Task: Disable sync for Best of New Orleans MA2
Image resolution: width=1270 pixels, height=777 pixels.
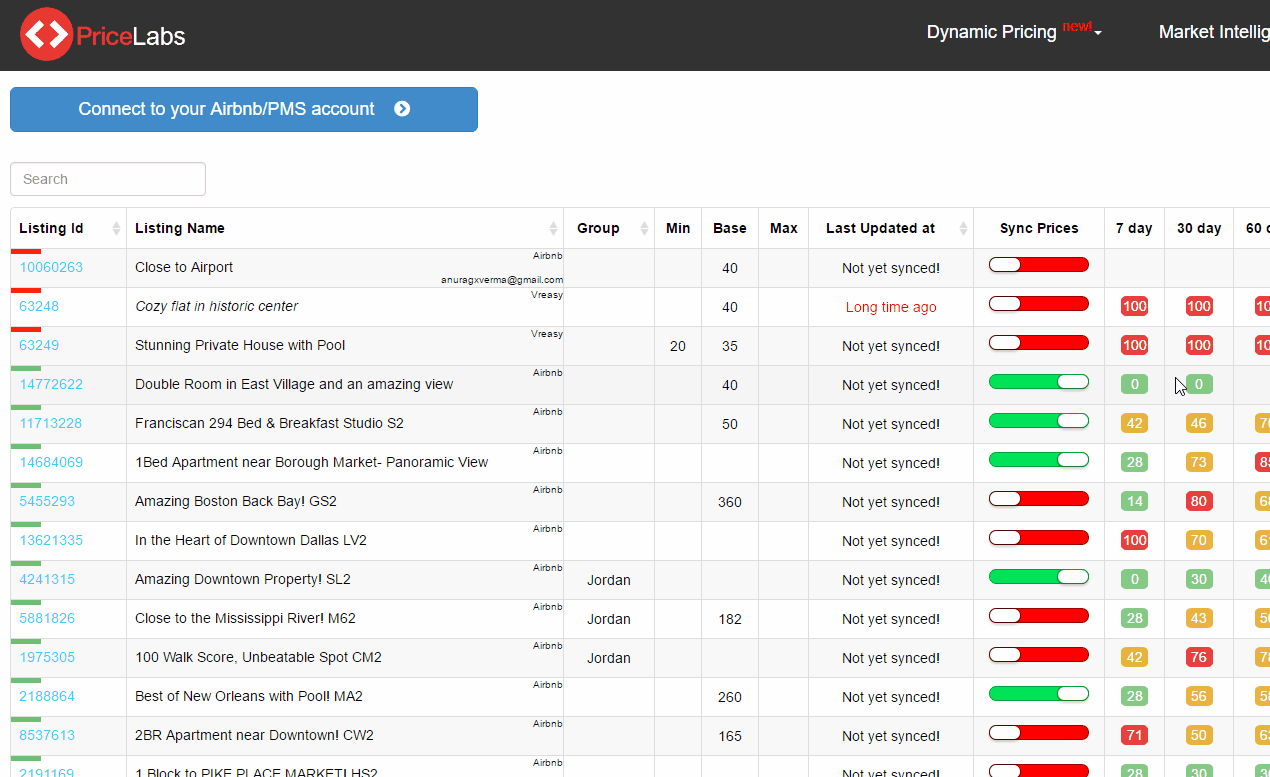Action: [x=1038, y=694]
